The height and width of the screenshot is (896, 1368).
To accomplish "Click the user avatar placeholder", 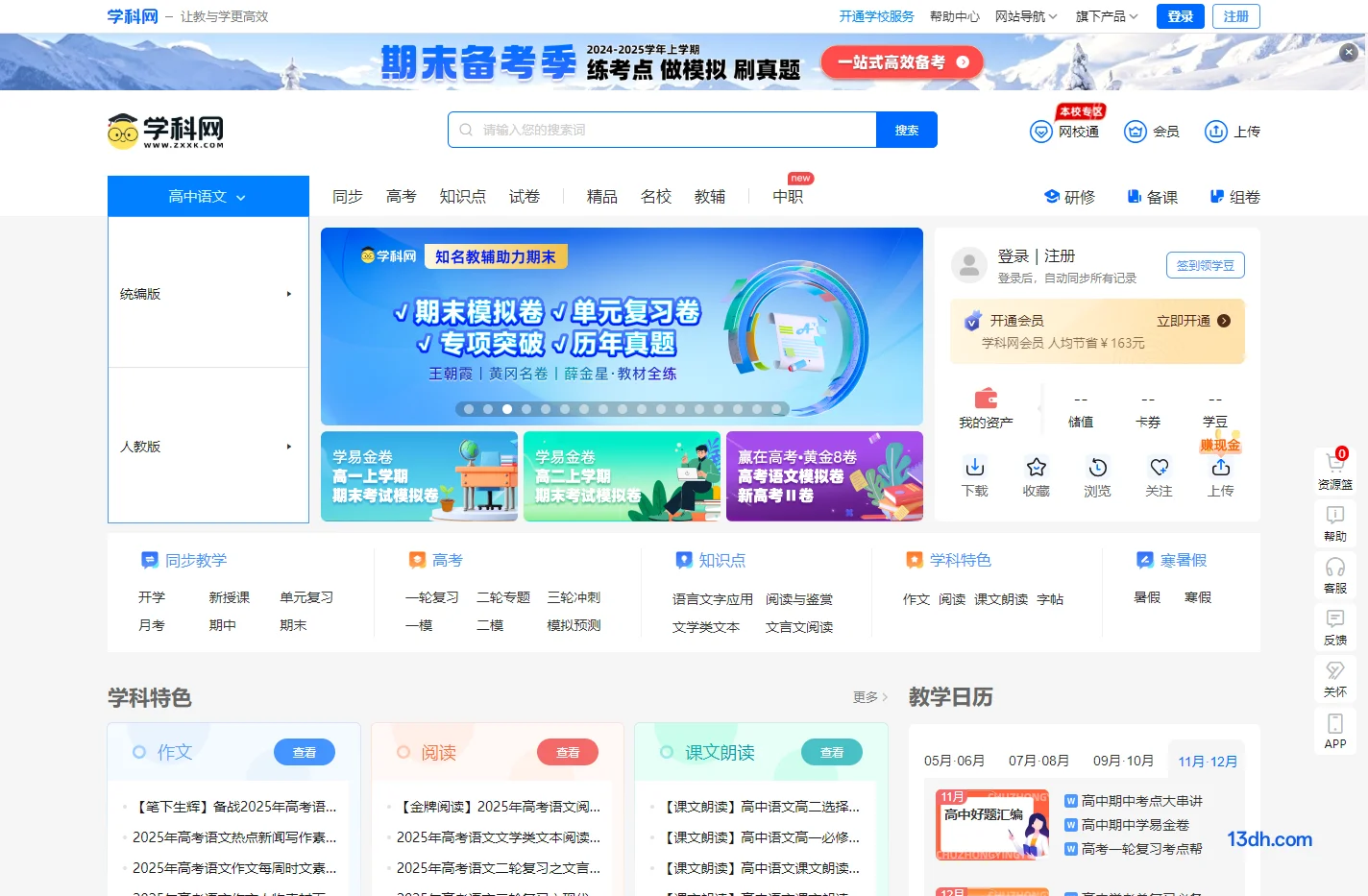I will coord(969,265).
